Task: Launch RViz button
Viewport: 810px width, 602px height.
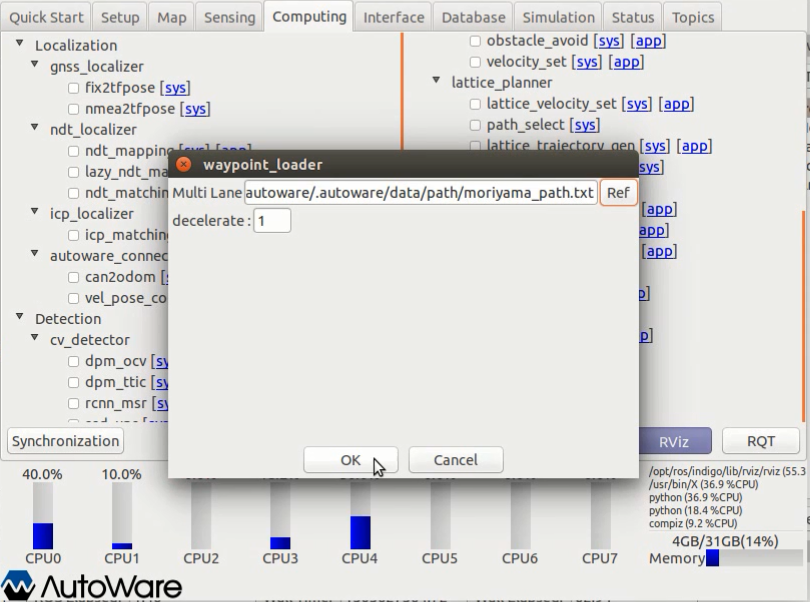Action: coord(674,441)
